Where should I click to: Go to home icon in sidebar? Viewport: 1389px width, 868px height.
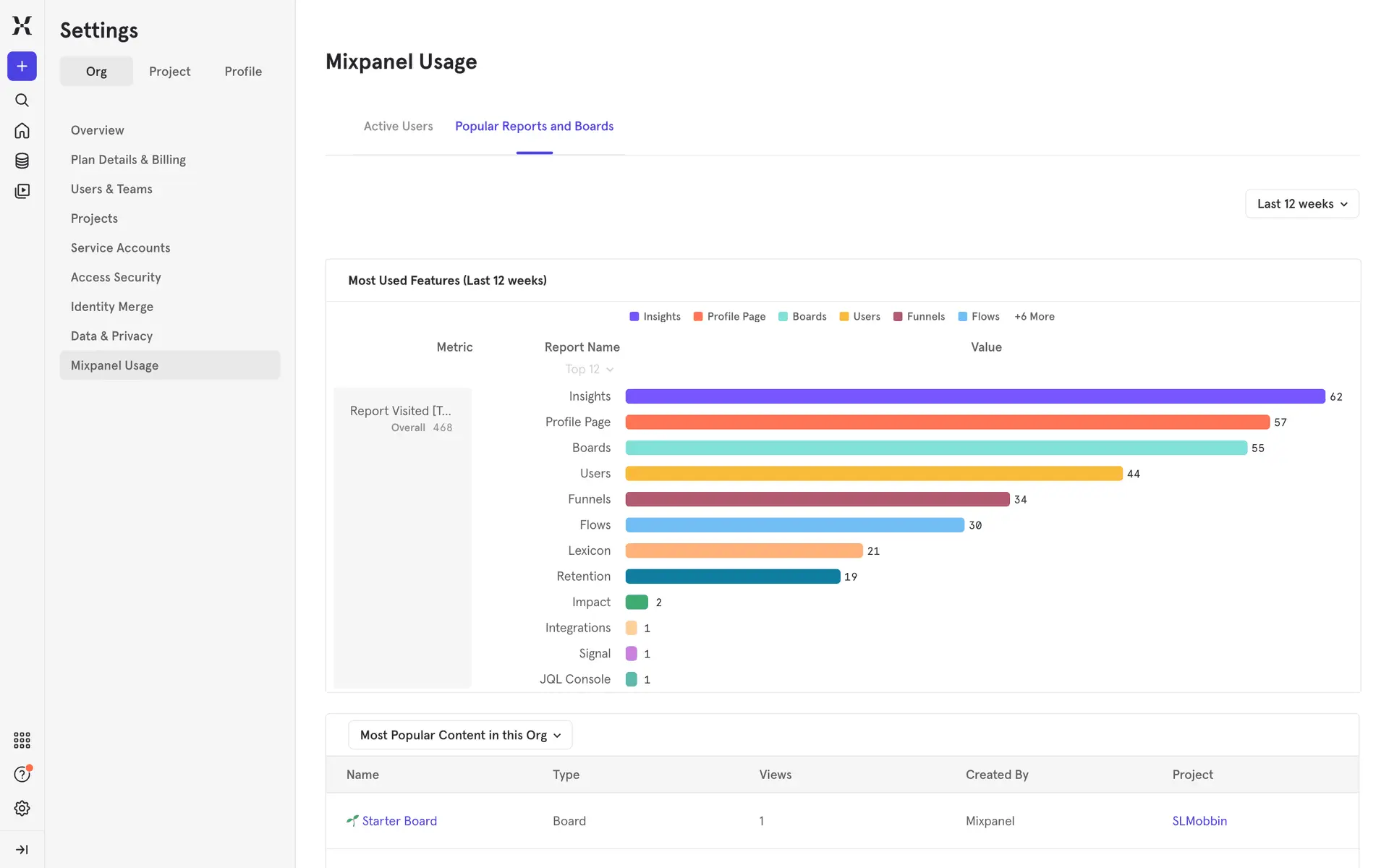coord(22,131)
